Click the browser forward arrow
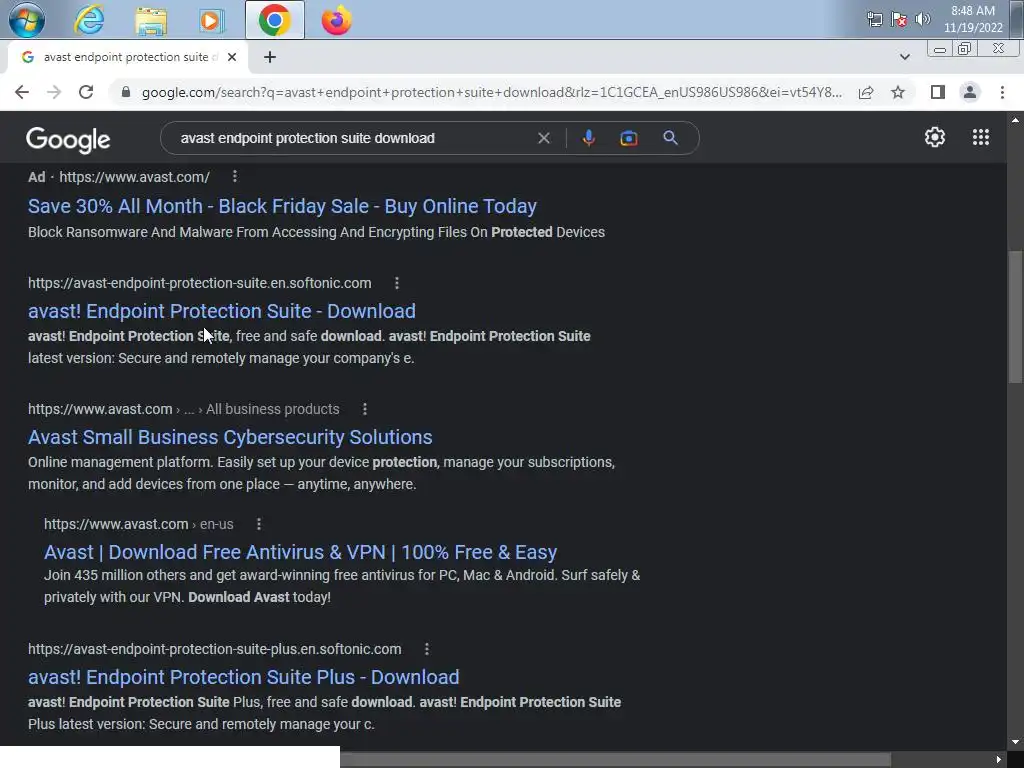This screenshot has width=1024, height=768. pos(54,92)
